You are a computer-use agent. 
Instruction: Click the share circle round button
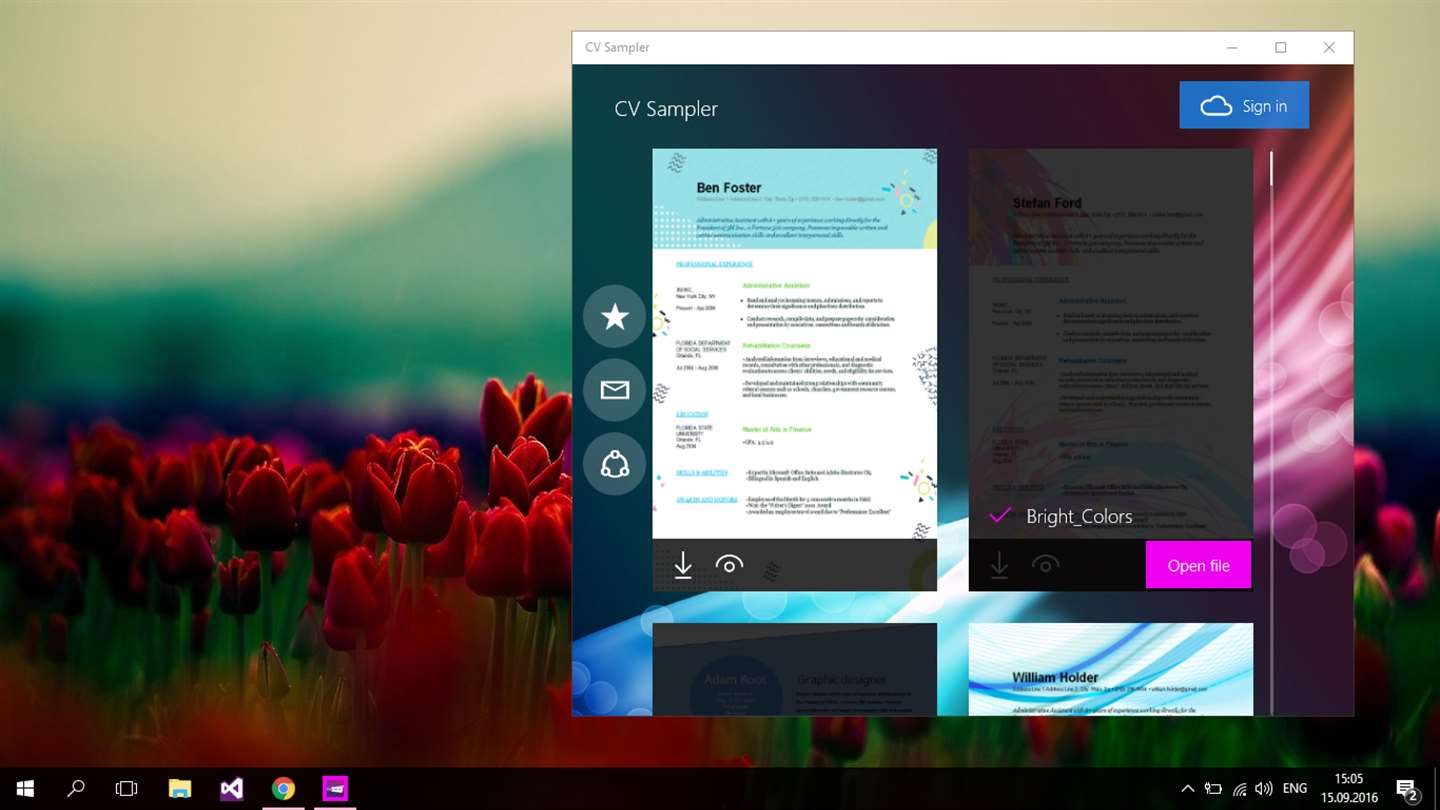tap(614, 464)
